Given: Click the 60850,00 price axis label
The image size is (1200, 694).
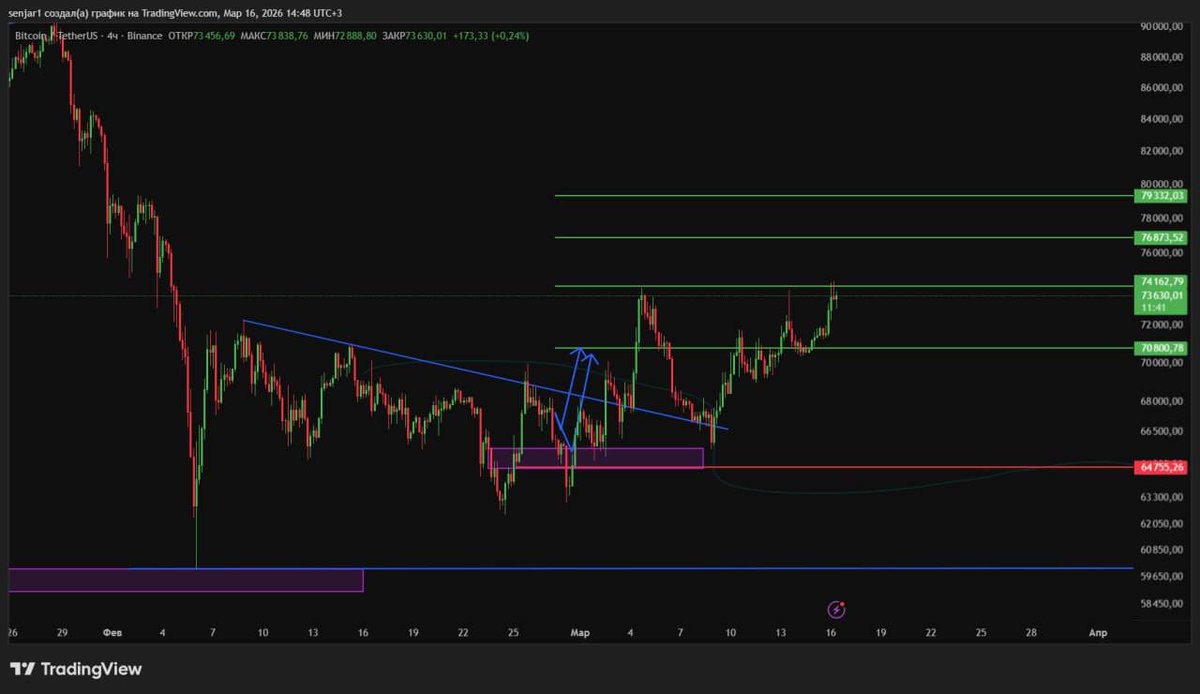Looking at the screenshot, I should (x=1162, y=550).
